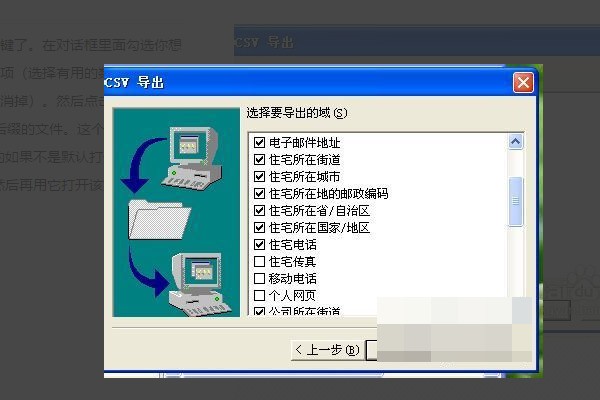Uncheck 住宅所在地的邮政编码 field

pos(259,193)
